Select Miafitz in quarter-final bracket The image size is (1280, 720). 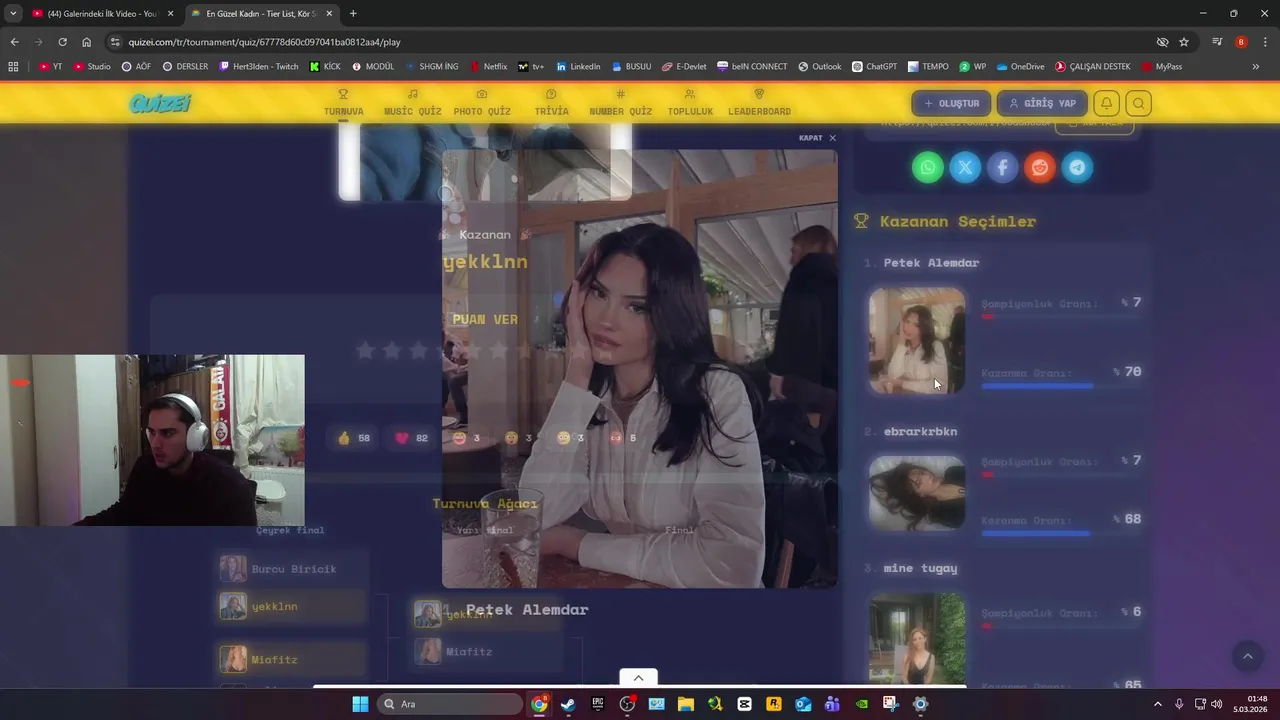[292, 660]
